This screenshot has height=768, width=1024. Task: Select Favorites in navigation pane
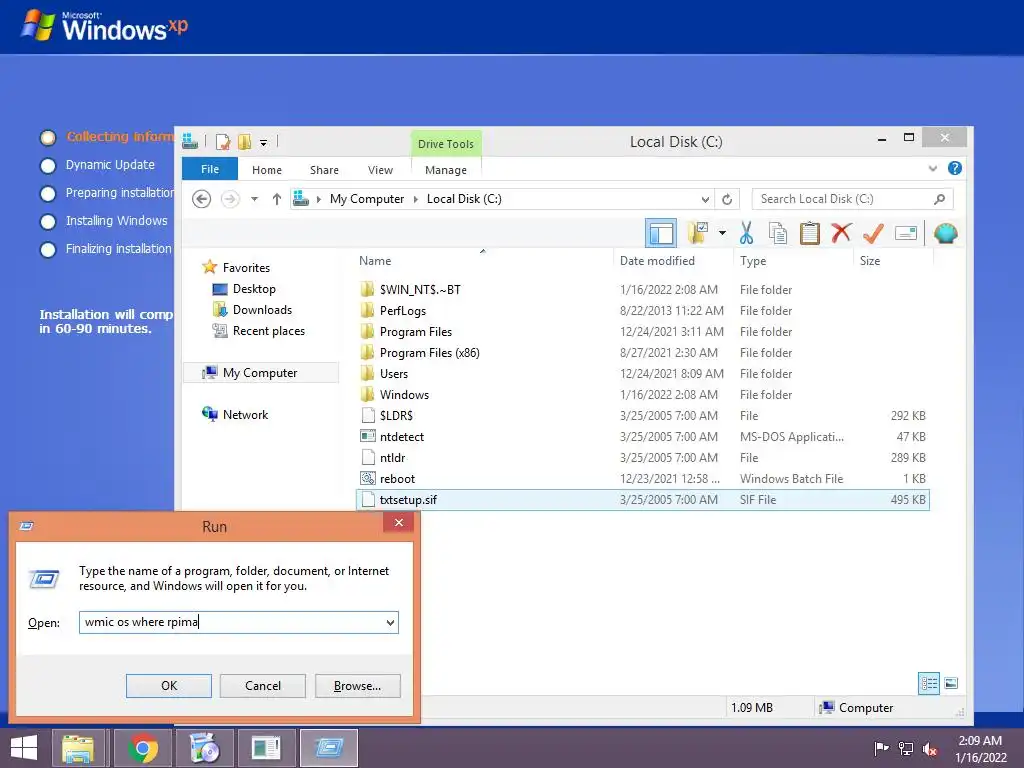[246, 268]
